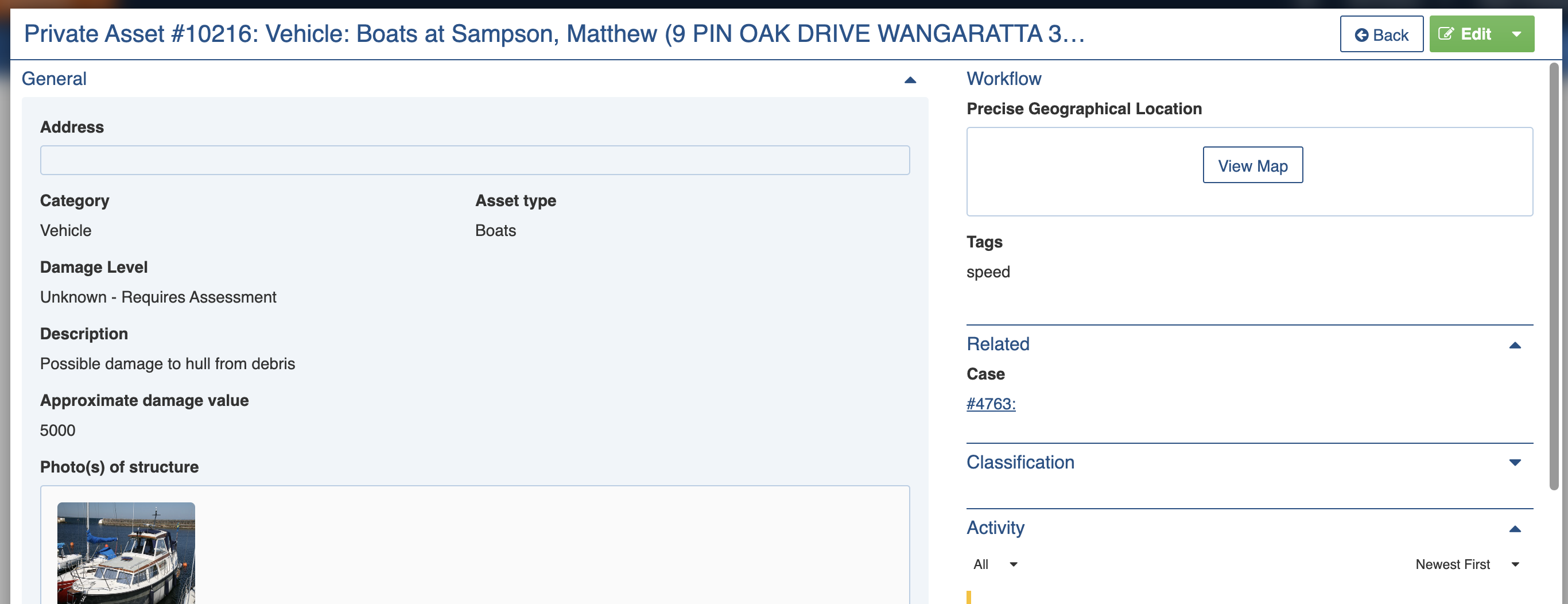Collapse the Related section using its arrow
Image resolution: width=1568 pixels, height=604 pixels.
coord(1515,345)
